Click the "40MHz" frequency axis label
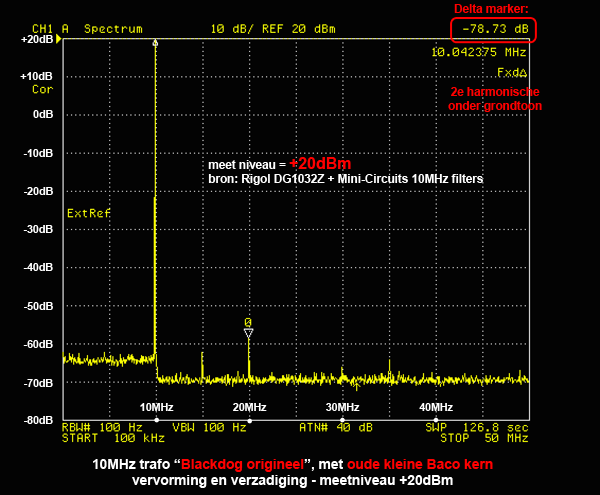600x495 pixels. tap(436, 407)
